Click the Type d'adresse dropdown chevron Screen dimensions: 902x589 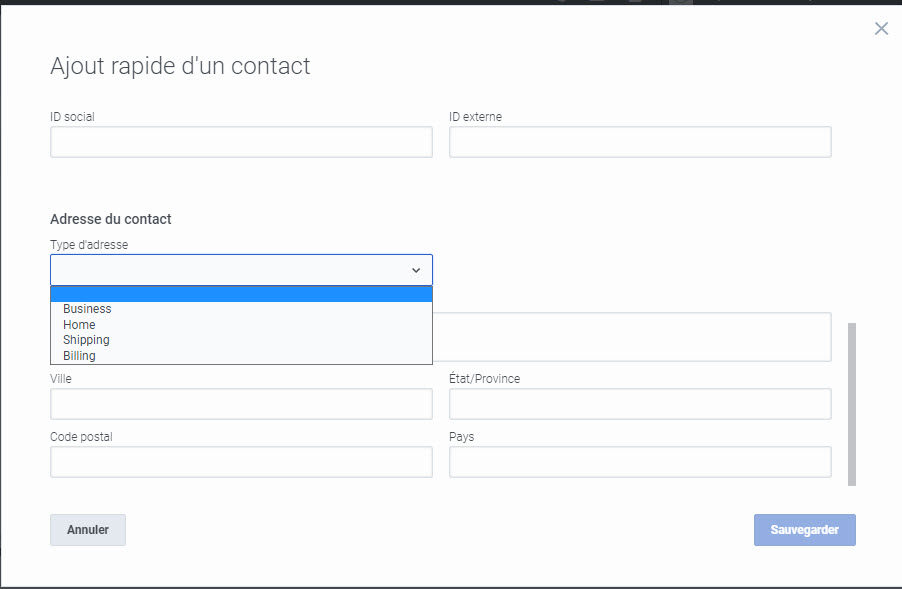coord(416,270)
